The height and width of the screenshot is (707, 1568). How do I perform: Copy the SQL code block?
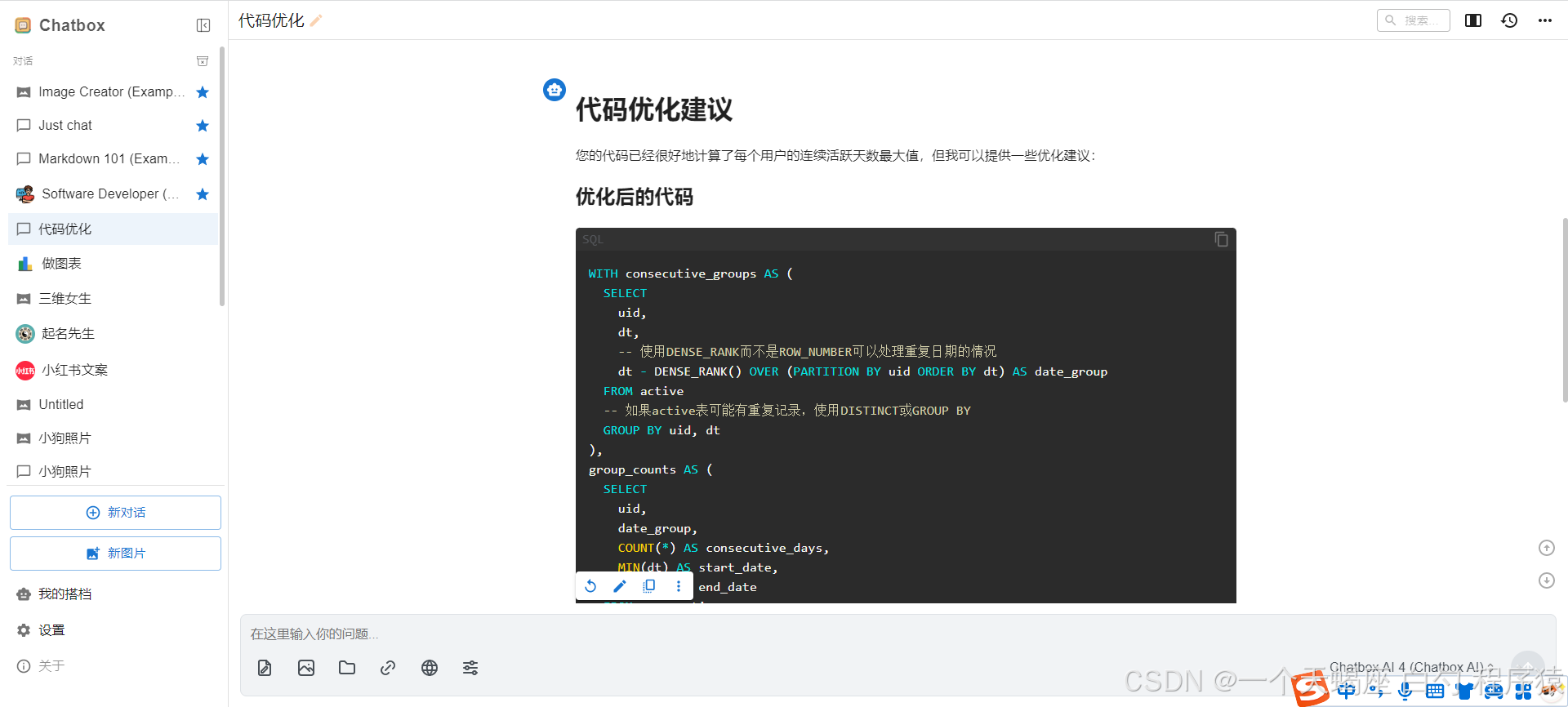tap(1221, 239)
